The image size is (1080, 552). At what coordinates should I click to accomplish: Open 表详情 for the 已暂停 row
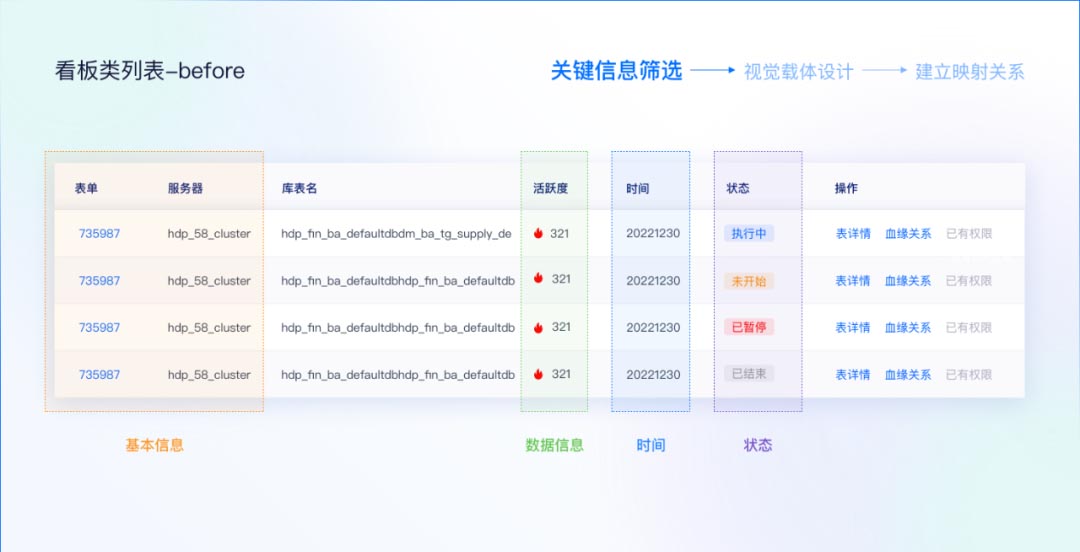click(853, 327)
